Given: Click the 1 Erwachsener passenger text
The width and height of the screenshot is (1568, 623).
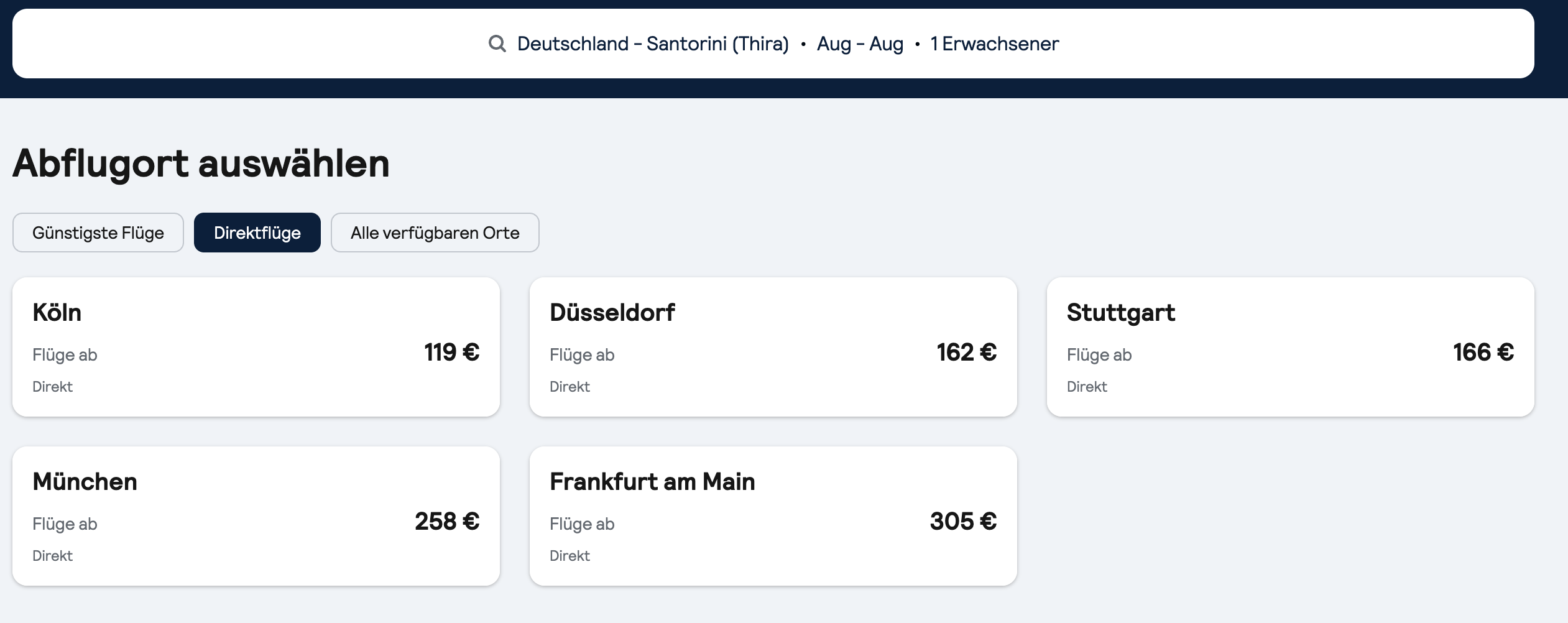Looking at the screenshot, I should click(995, 44).
